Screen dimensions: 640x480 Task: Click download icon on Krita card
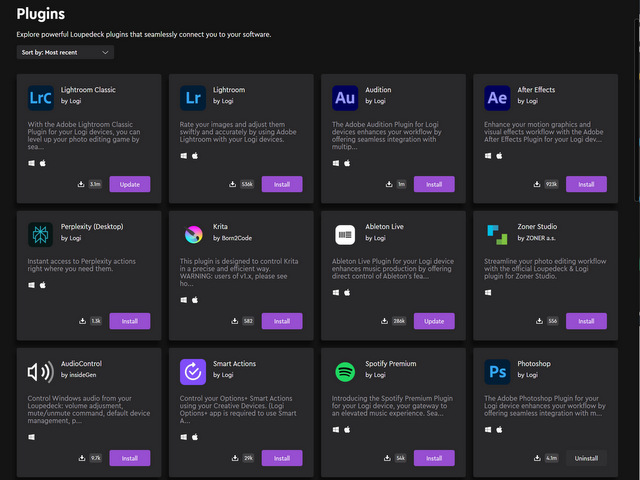pyautogui.click(x=235, y=321)
